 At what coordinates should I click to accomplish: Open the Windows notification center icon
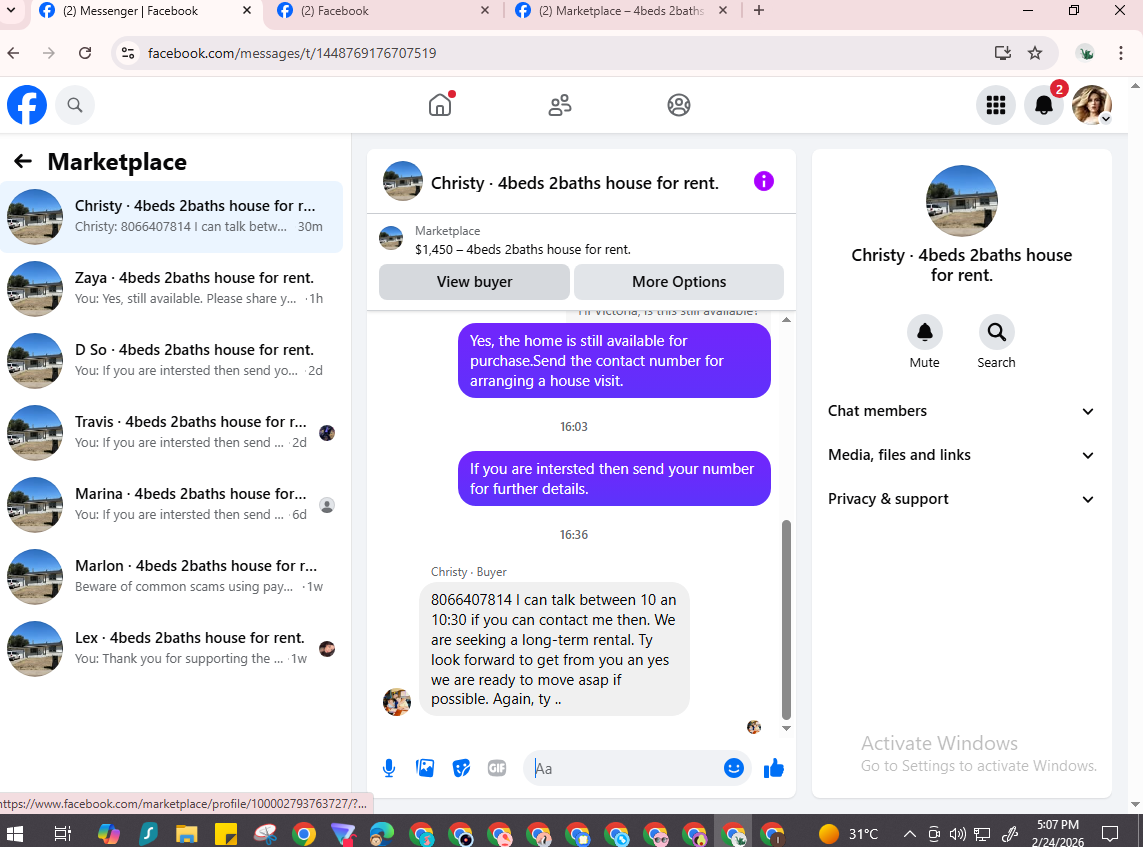[1110, 833]
